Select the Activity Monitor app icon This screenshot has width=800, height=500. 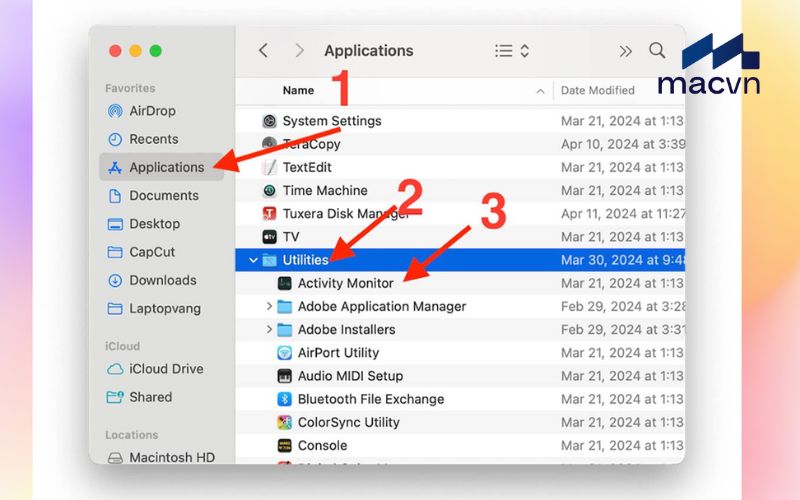point(285,283)
